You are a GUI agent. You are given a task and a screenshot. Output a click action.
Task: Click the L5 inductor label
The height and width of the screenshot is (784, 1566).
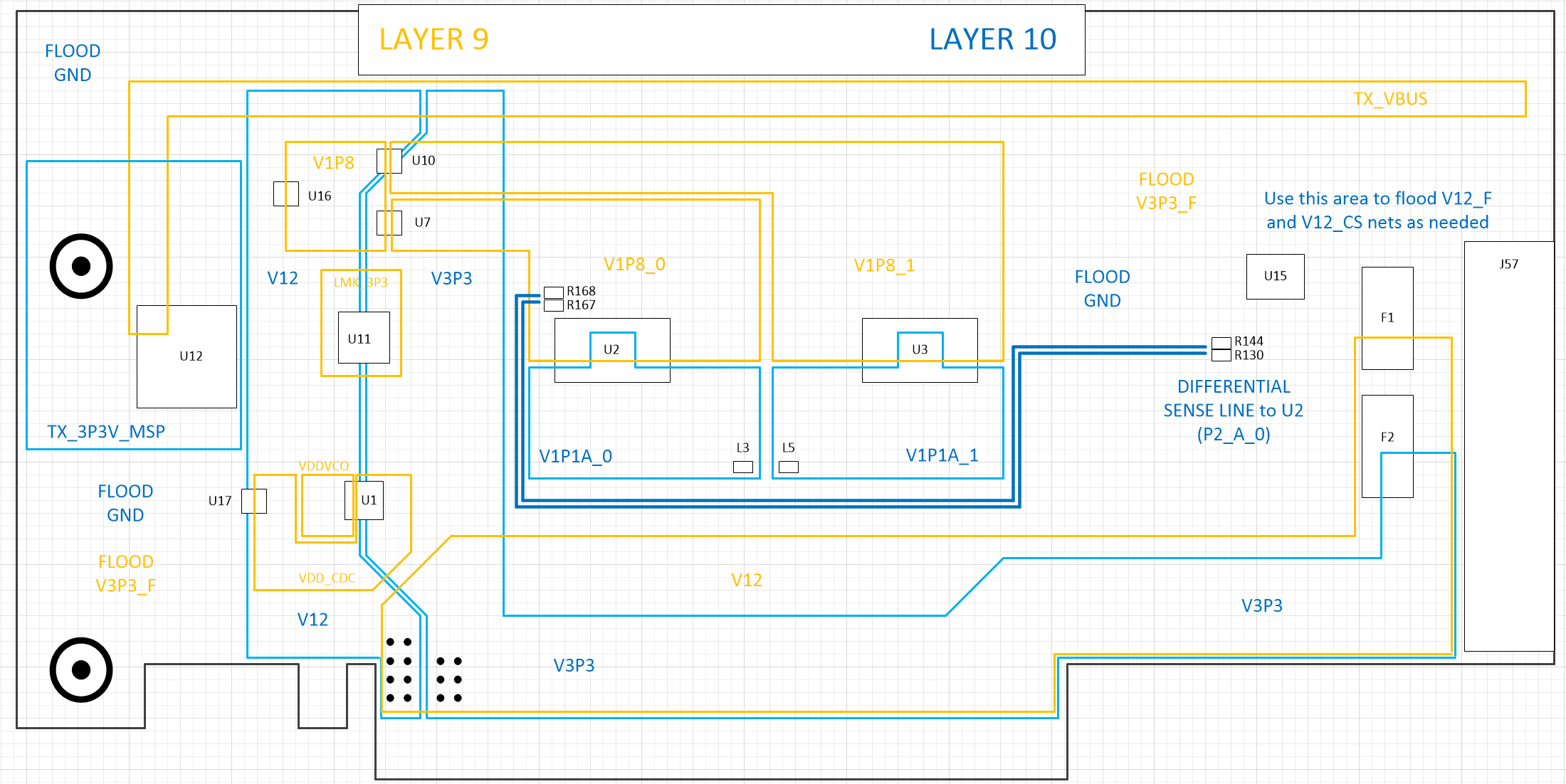coord(788,447)
